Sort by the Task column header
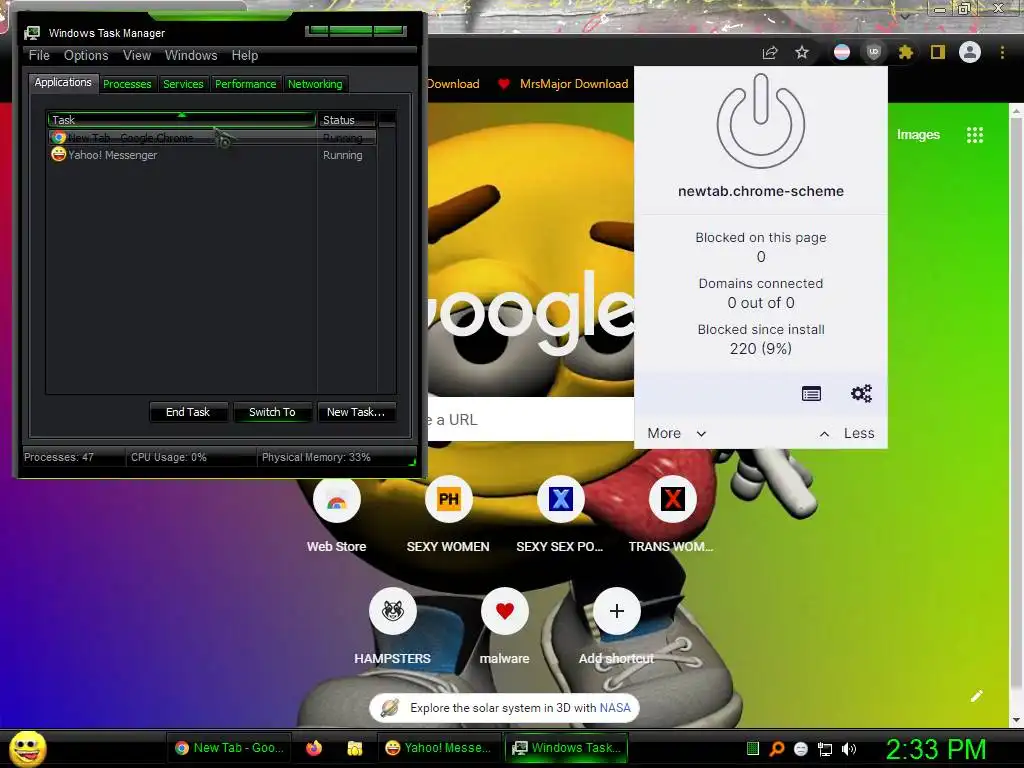The height and width of the screenshot is (768, 1024). [x=182, y=120]
